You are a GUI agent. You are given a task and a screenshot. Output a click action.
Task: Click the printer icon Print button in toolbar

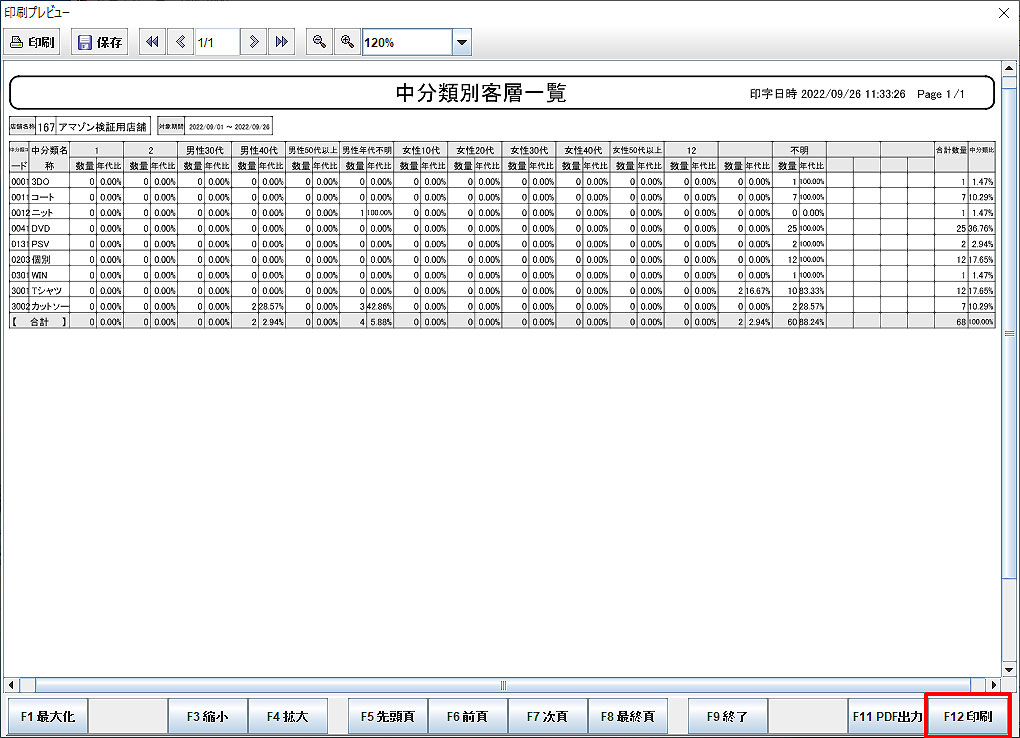pos(33,42)
